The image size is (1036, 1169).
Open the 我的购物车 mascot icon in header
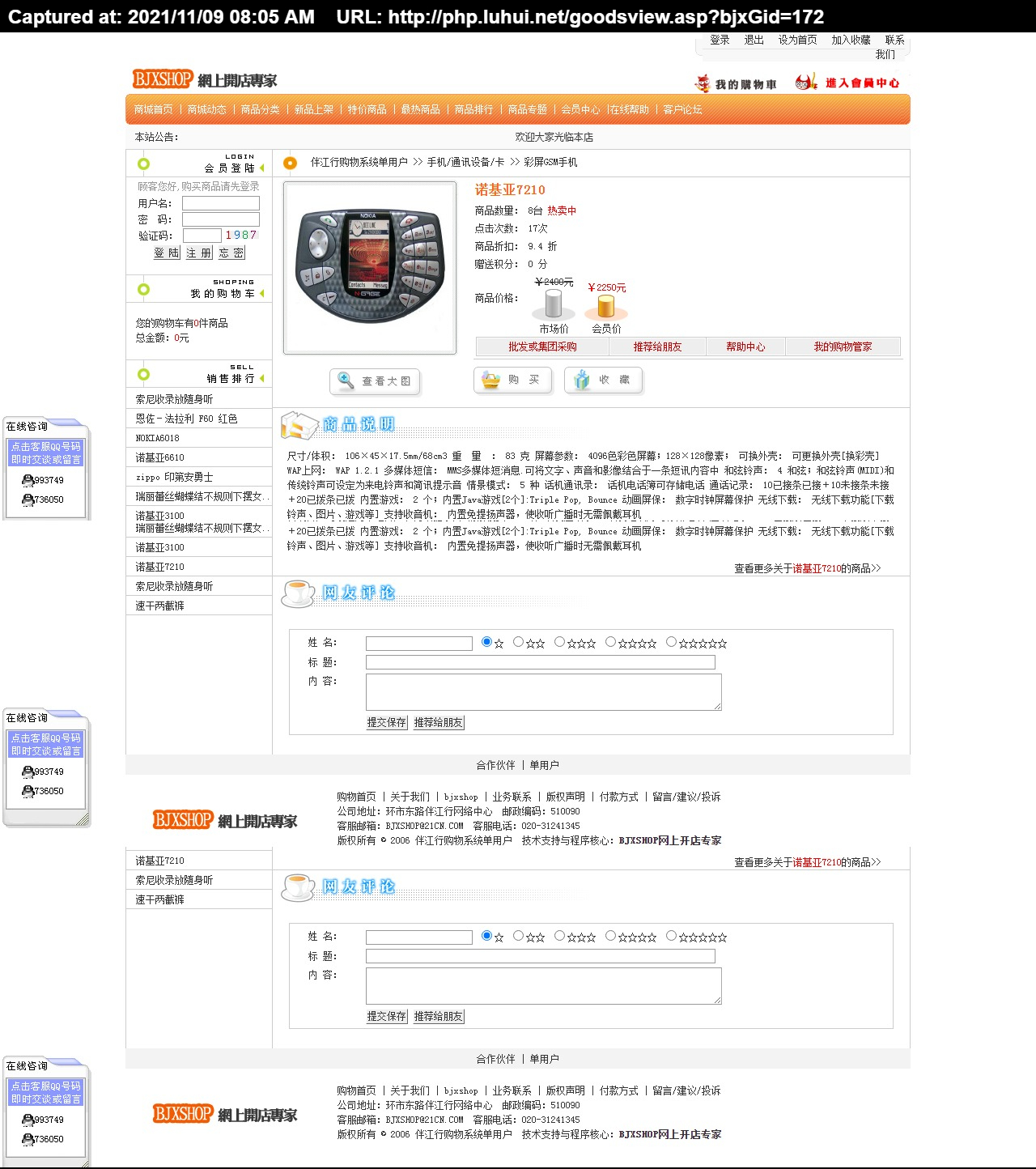pos(702,83)
